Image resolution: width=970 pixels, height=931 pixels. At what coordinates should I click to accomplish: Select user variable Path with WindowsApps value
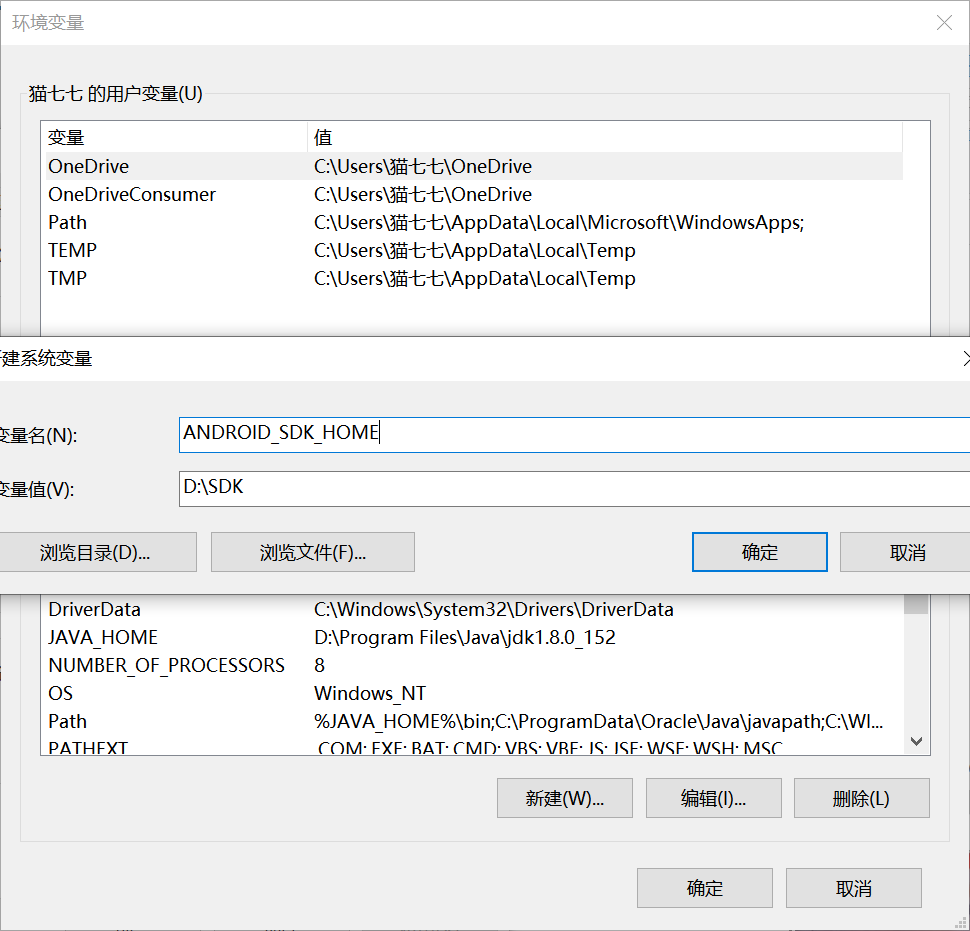pyautogui.click(x=474, y=222)
